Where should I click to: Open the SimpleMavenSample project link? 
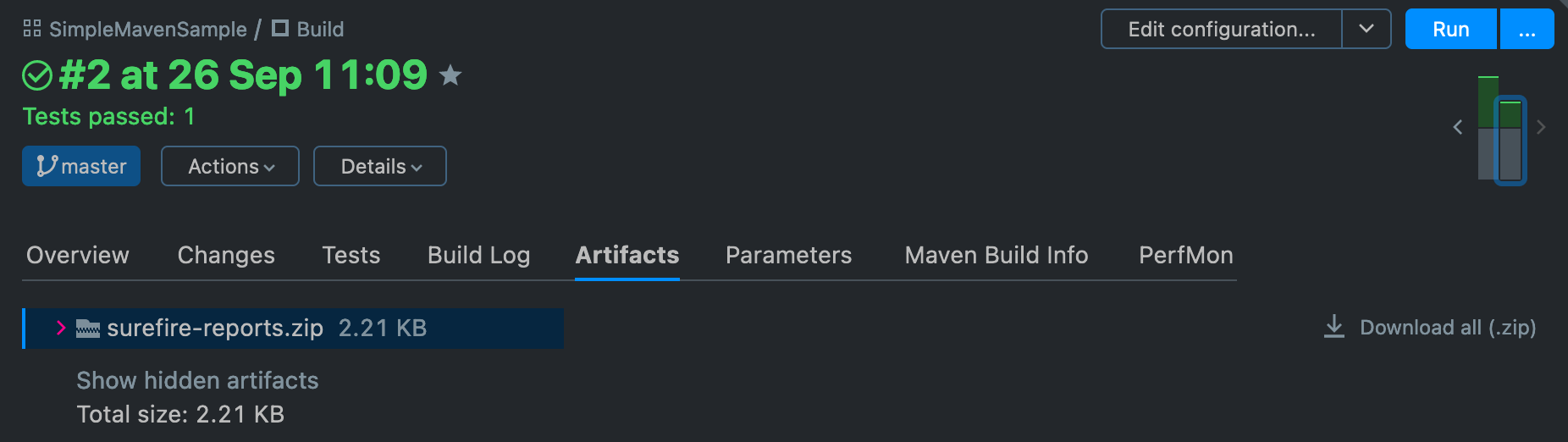[x=148, y=29]
